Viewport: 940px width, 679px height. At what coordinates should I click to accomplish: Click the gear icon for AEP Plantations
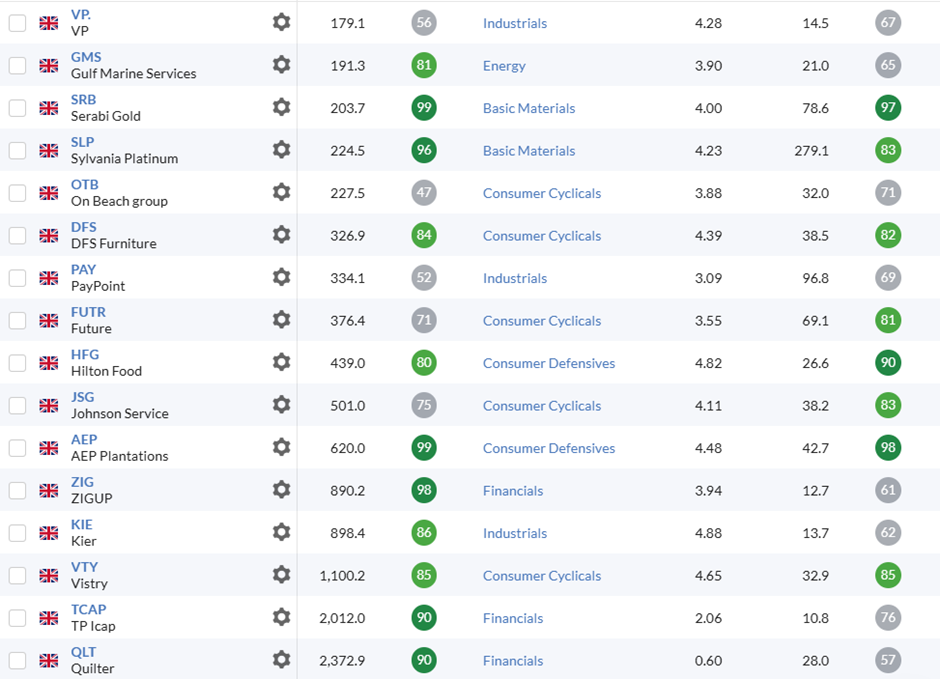click(281, 448)
